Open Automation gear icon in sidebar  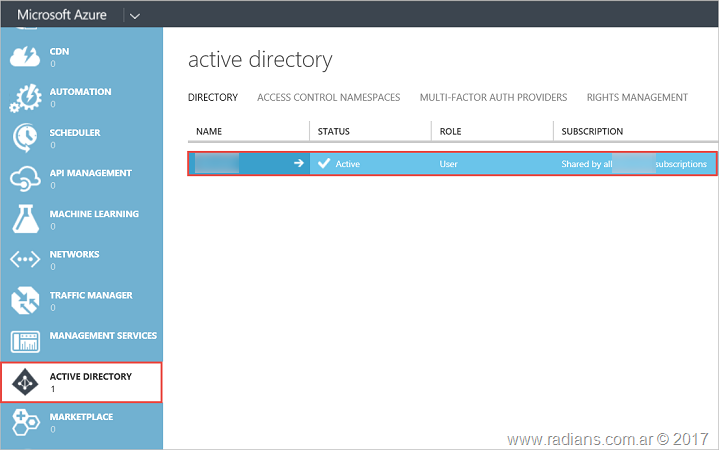[x=24, y=97]
